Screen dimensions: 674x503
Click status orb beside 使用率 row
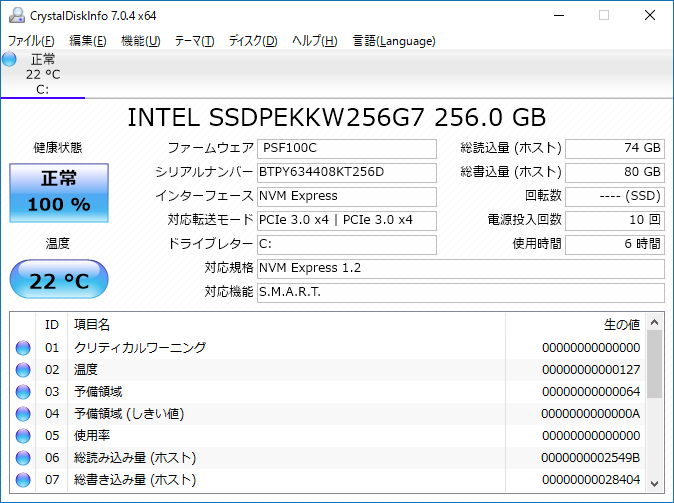pyautogui.click(x=23, y=436)
